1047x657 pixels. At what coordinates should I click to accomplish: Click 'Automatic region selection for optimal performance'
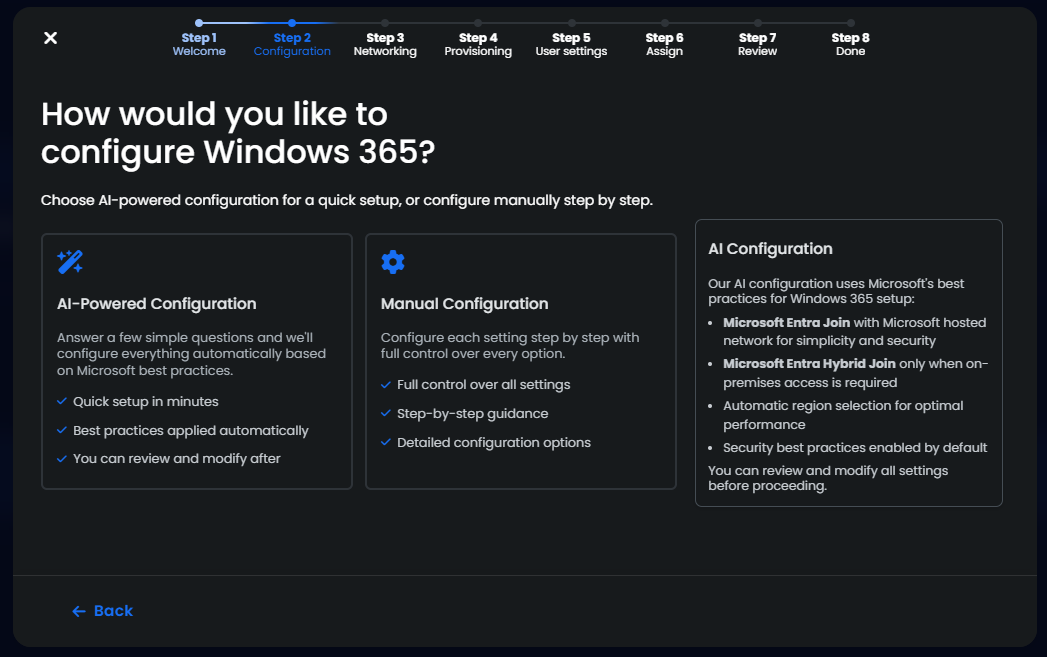pos(843,415)
